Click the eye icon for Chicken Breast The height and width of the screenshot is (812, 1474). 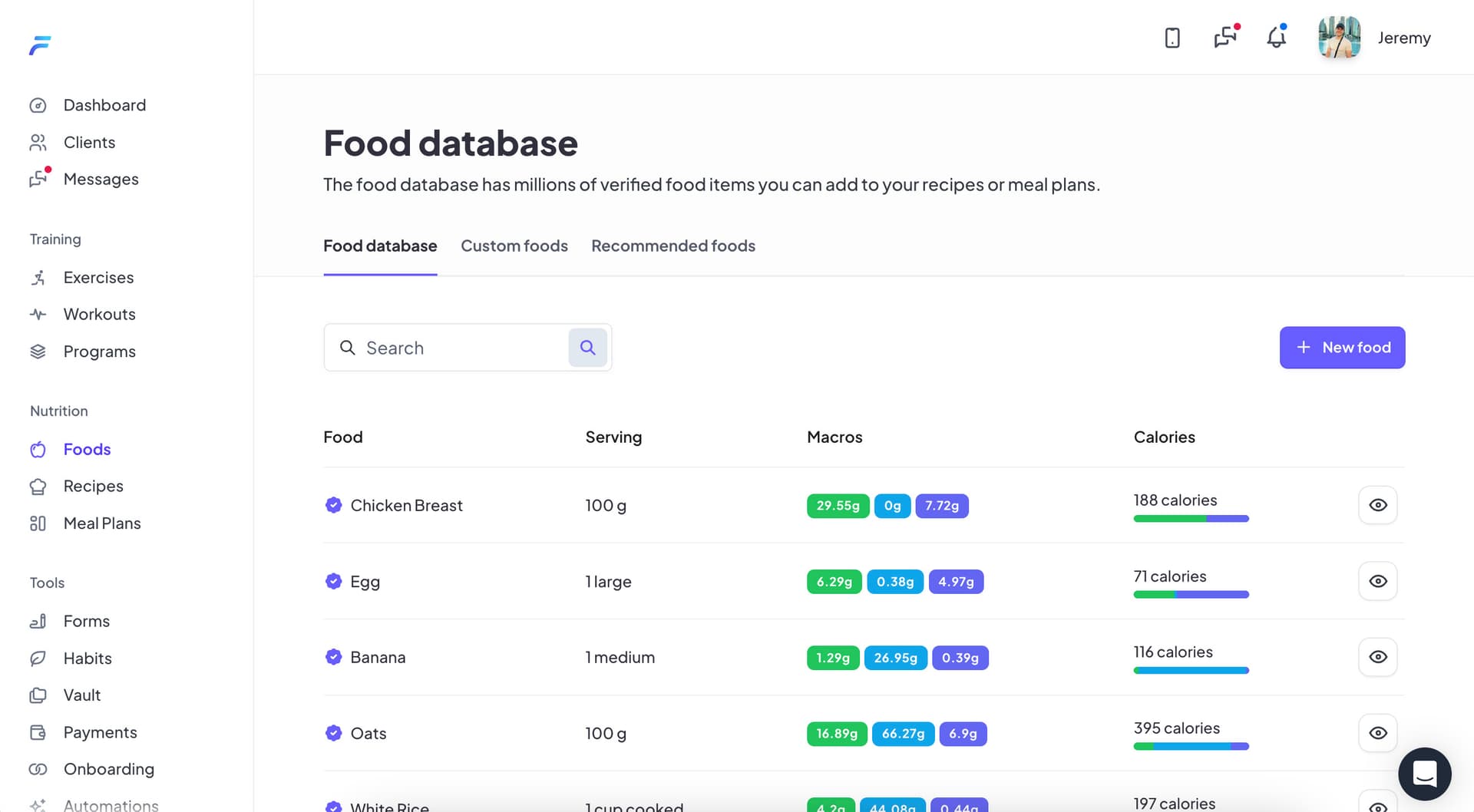(x=1377, y=505)
